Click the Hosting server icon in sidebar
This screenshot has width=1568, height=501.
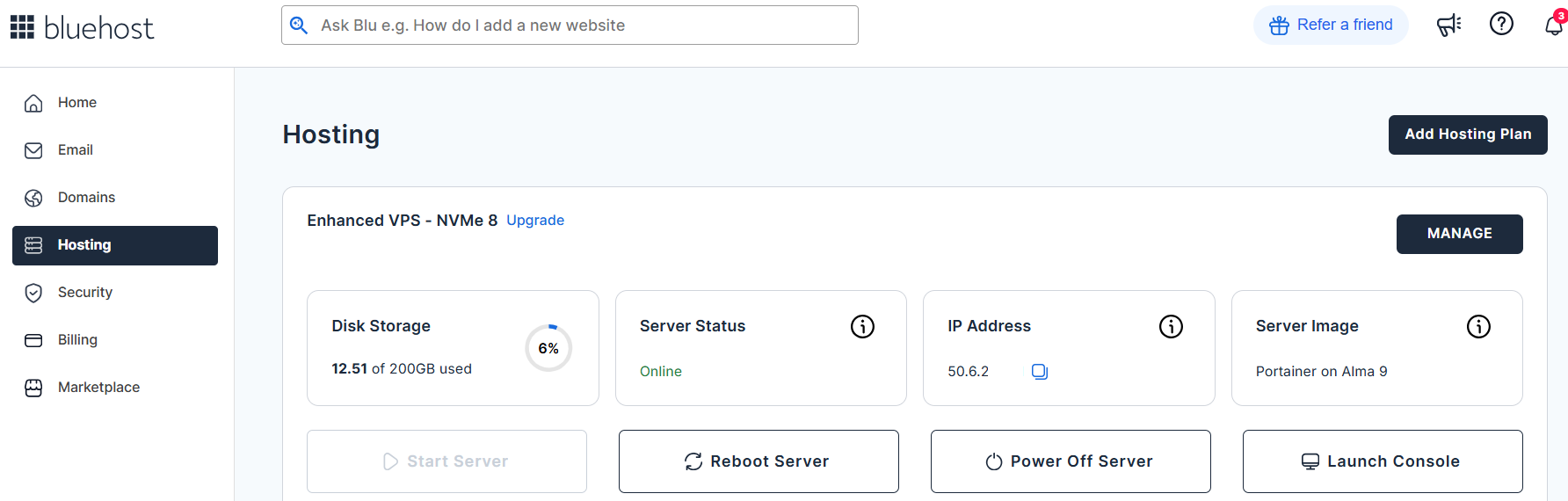click(33, 245)
